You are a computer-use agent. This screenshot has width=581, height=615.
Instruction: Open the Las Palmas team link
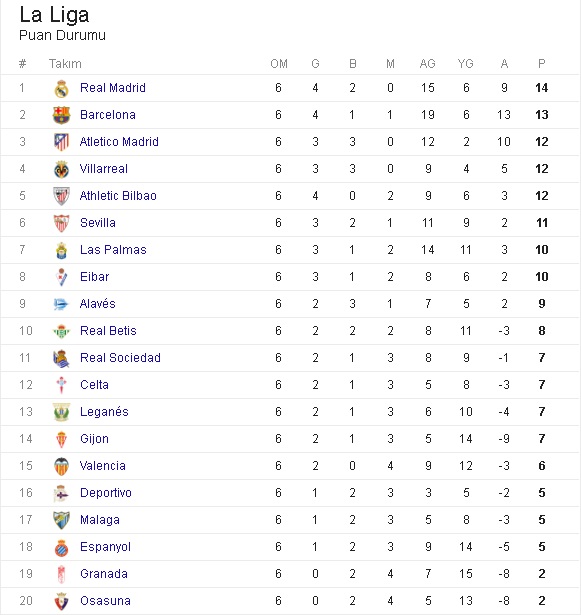113,250
